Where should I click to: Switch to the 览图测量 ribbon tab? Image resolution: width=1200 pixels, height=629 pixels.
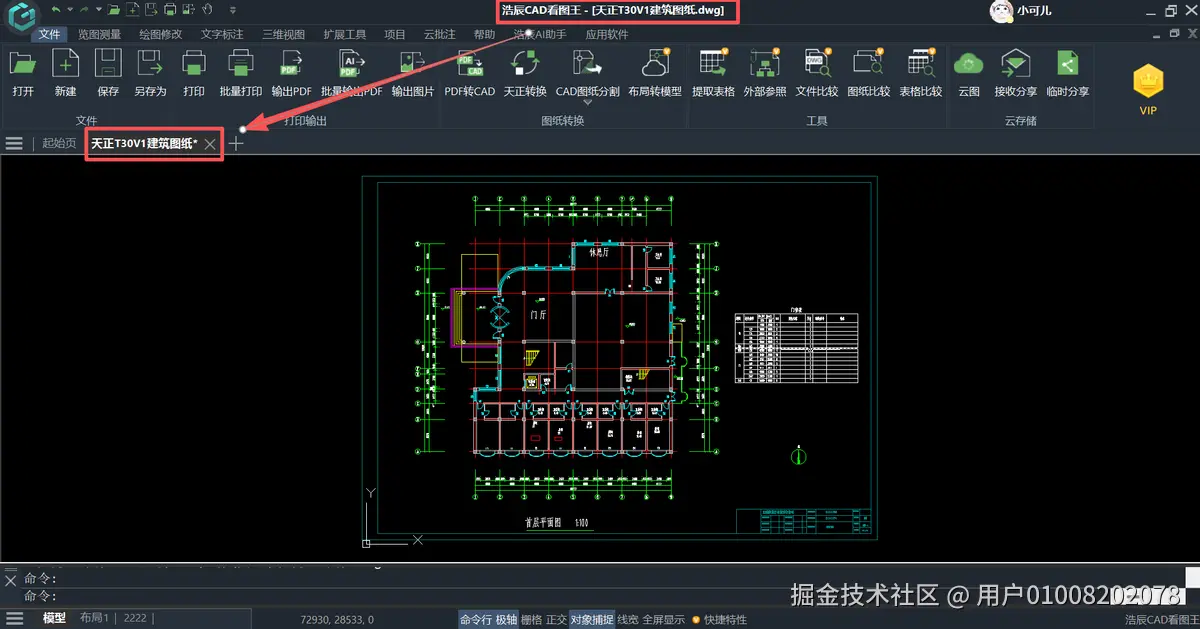click(x=100, y=34)
